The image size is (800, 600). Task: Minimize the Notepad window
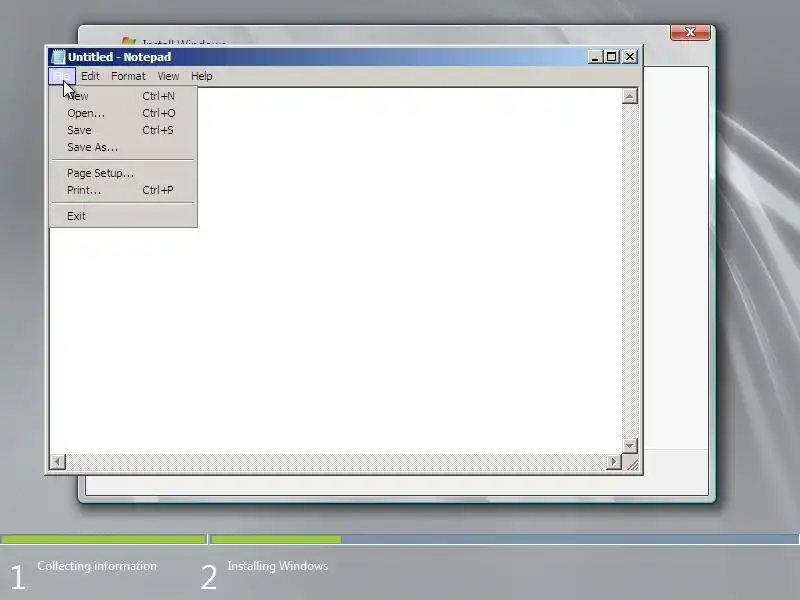(x=595, y=57)
